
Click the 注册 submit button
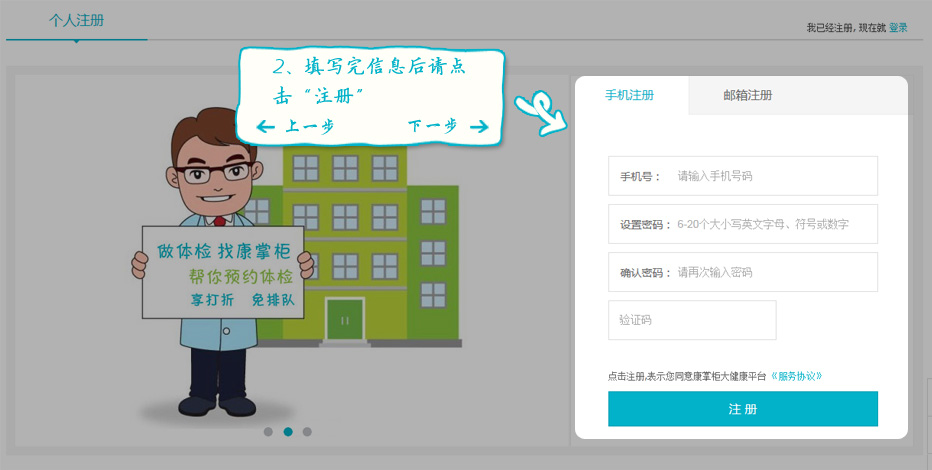[x=742, y=409]
